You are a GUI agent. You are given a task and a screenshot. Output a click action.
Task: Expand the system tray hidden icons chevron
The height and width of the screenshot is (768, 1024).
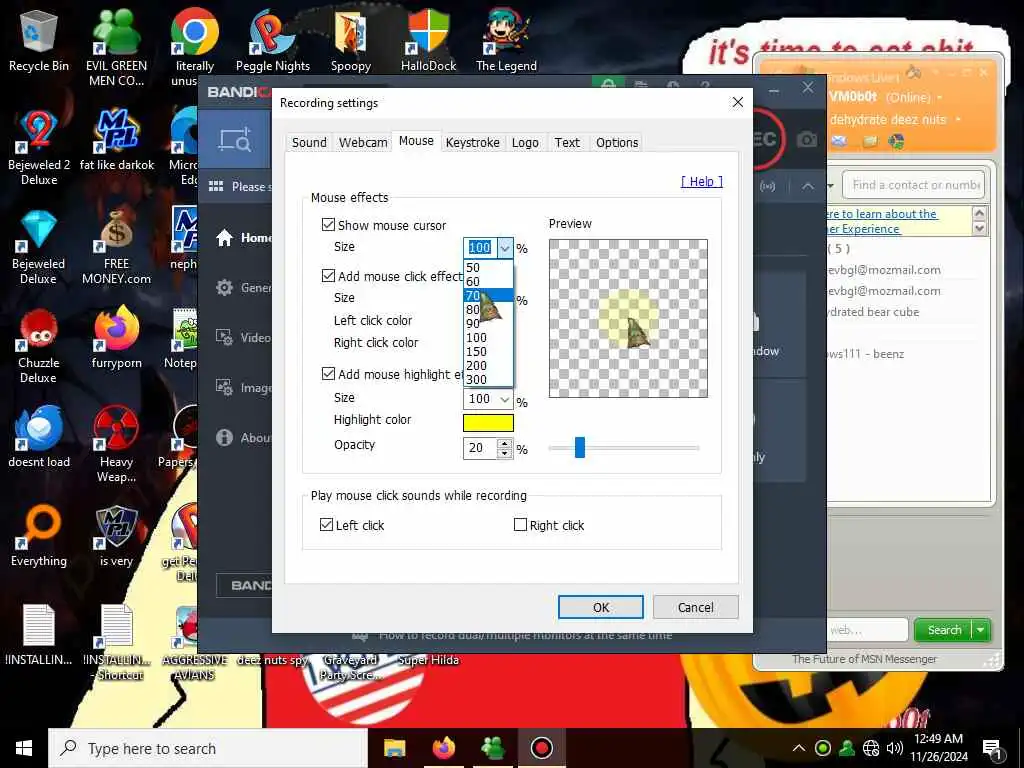[798, 748]
